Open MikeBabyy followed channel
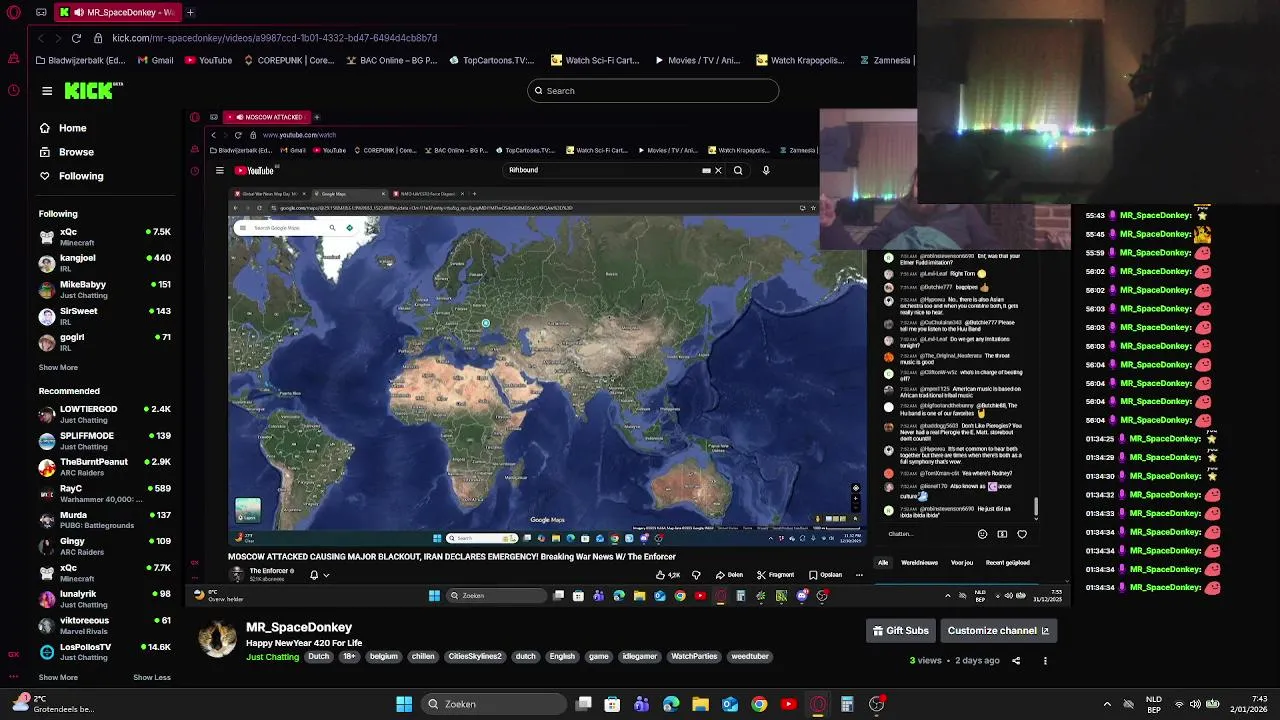Viewport: 1280px width, 720px height. point(105,289)
